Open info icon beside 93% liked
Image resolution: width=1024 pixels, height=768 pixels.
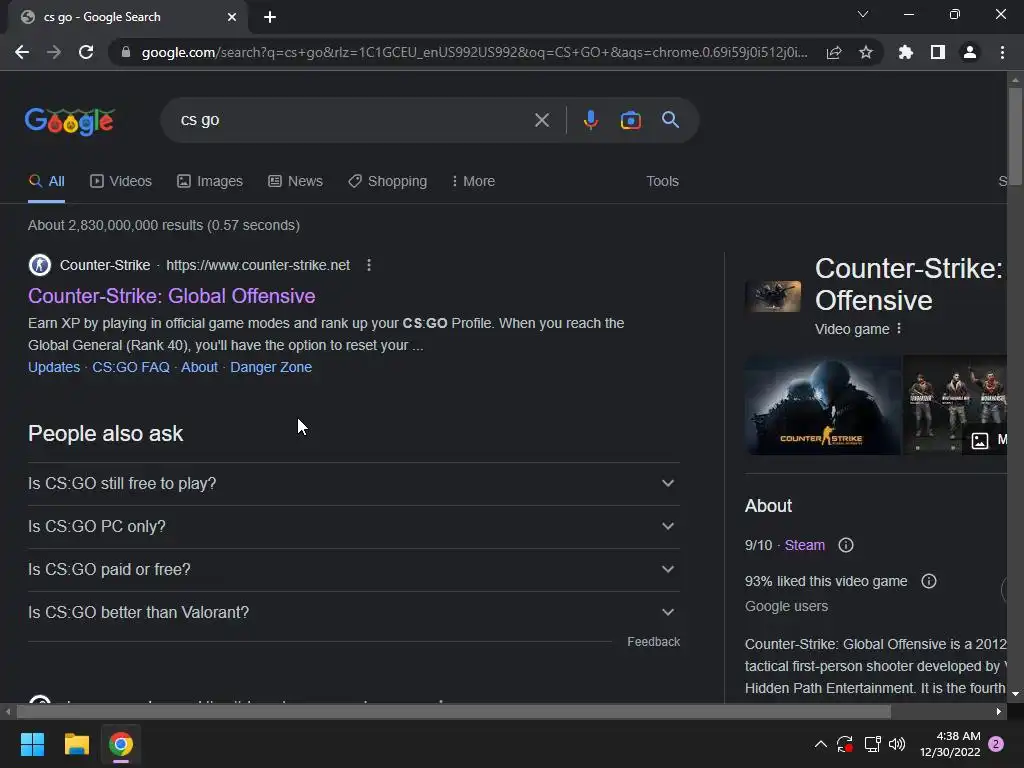pos(929,581)
